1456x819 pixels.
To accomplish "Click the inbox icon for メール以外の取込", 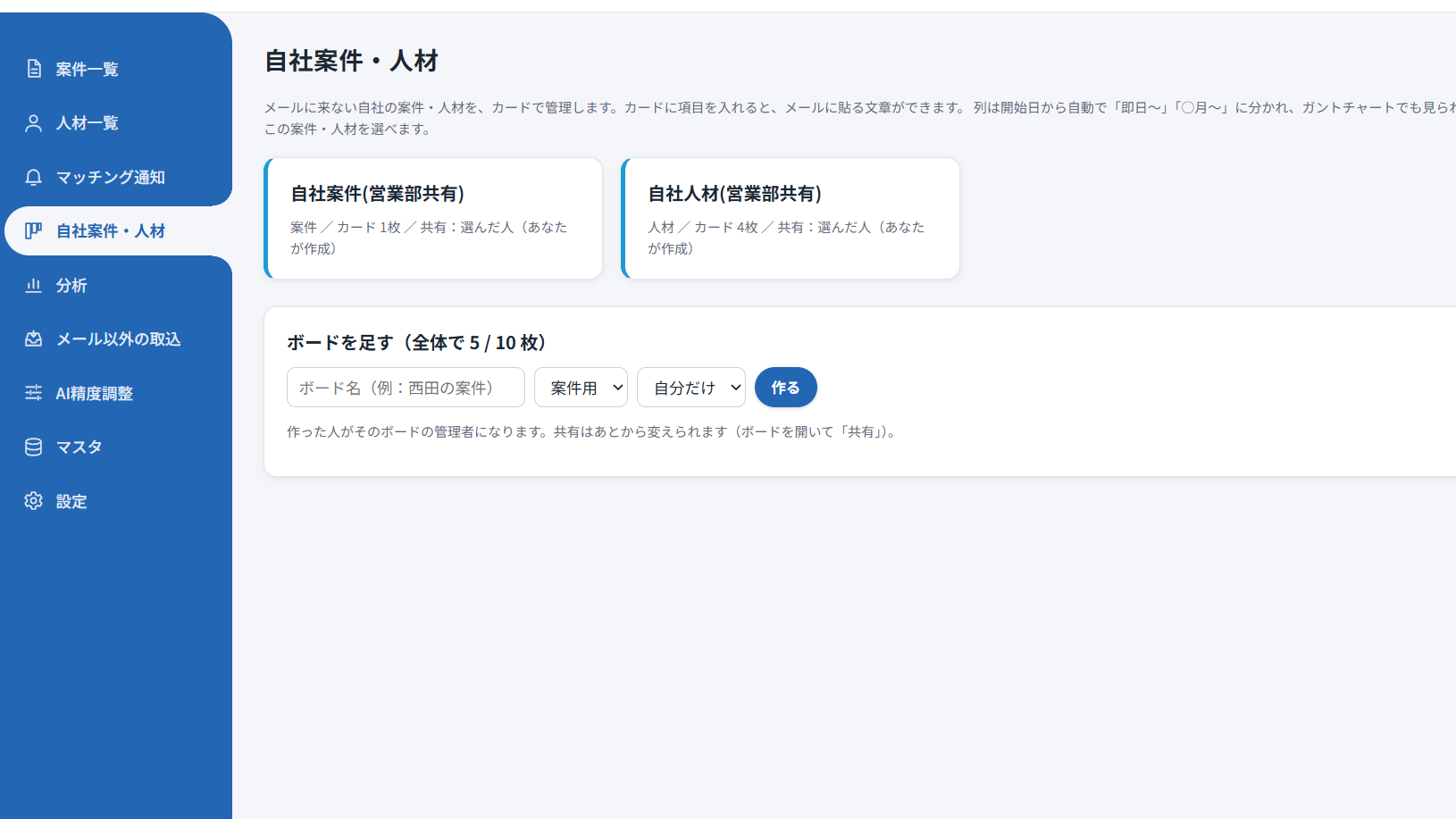I will tap(34, 338).
